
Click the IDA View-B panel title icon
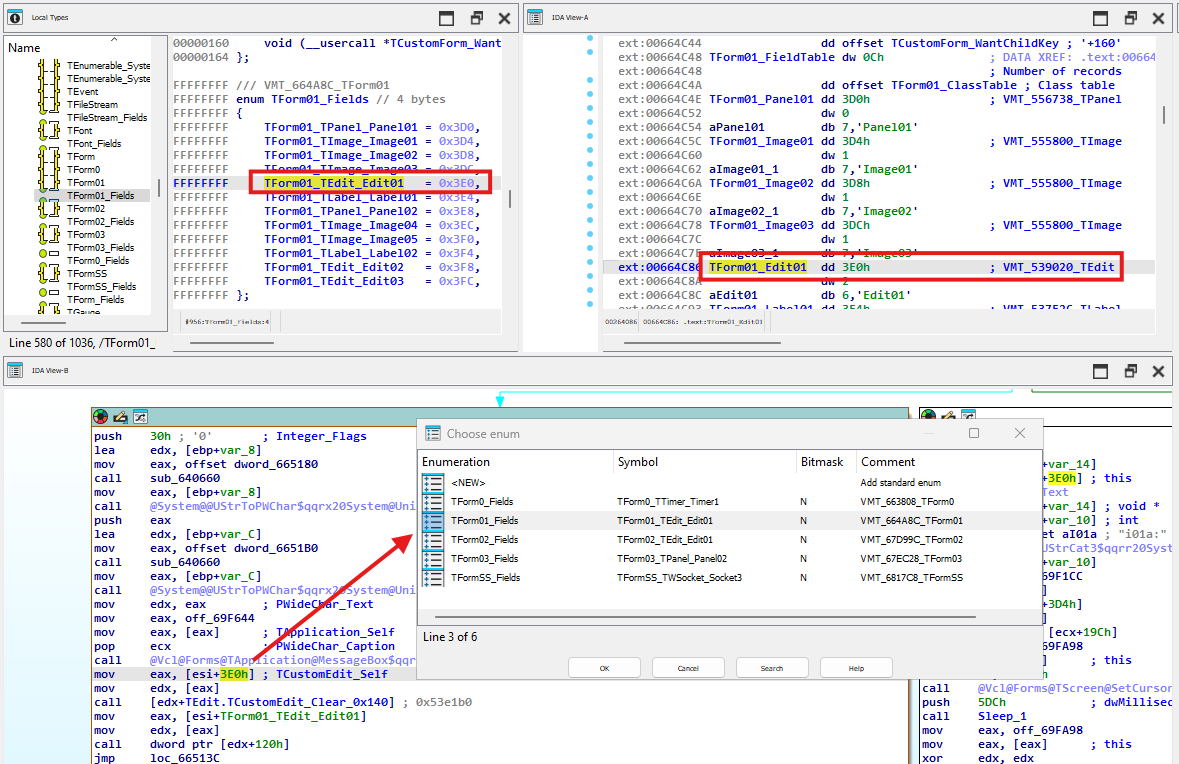pos(15,371)
